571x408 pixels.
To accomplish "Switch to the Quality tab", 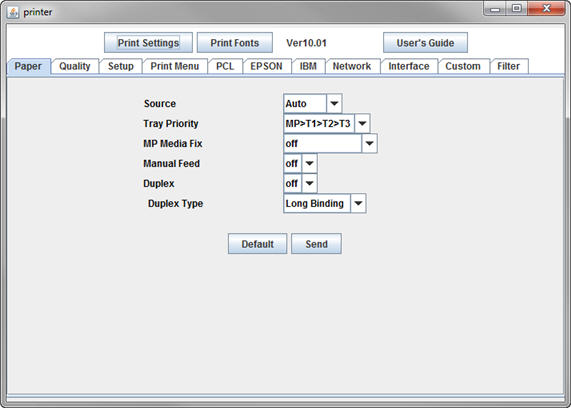I will [75, 66].
